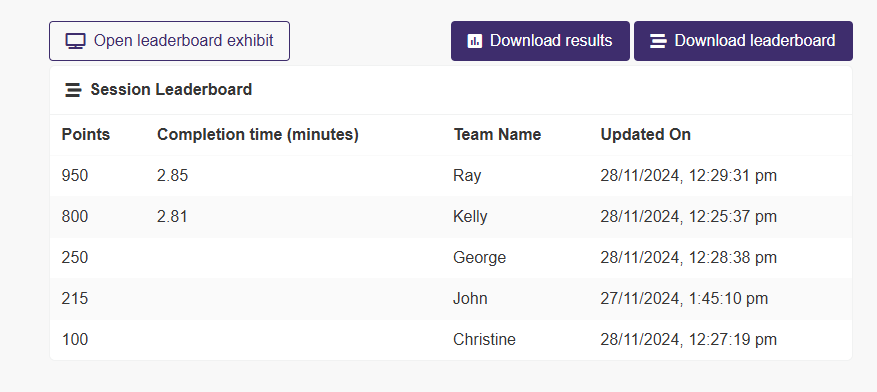Click the Points column header
Screen dimensions: 877x392
pos(86,135)
